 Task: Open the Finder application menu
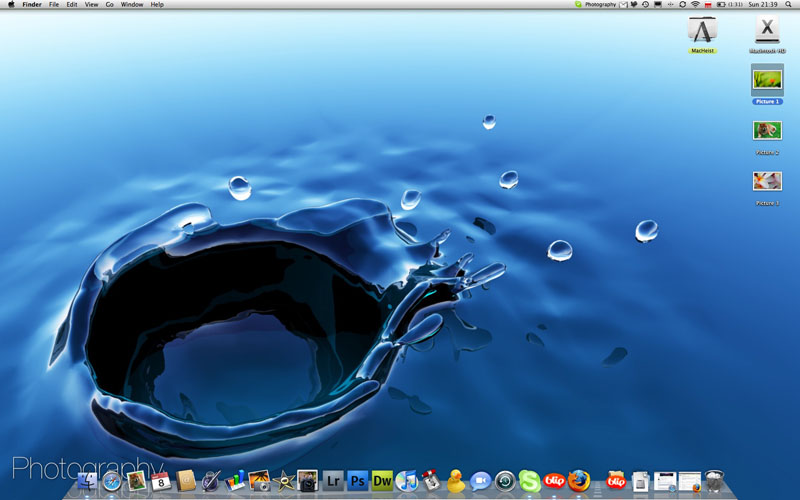point(32,5)
